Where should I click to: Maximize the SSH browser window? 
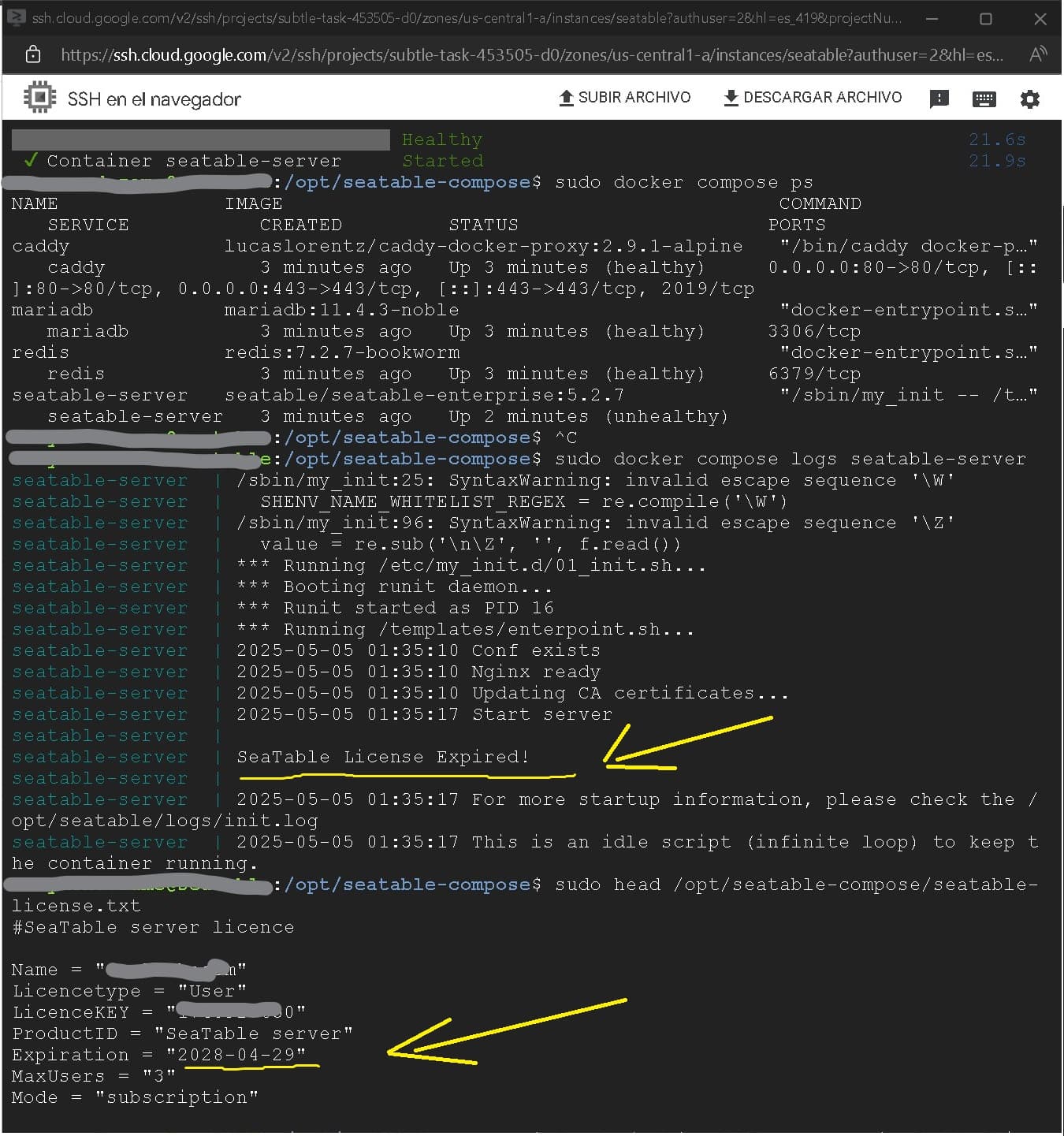click(x=985, y=19)
